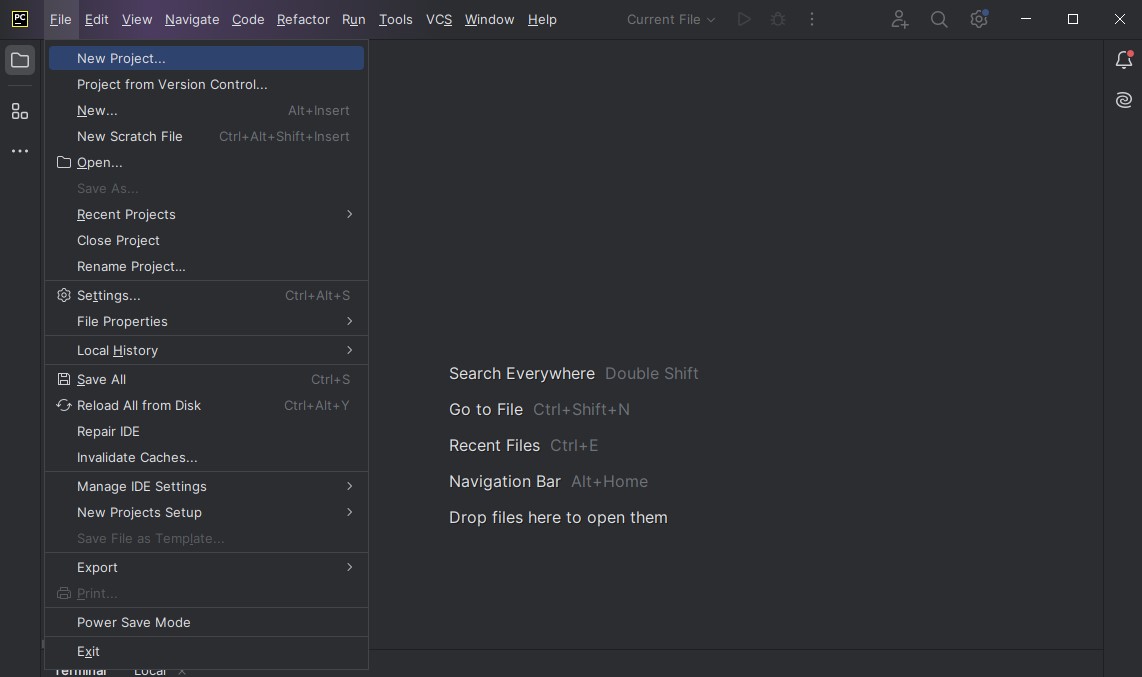The width and height of the screenshot is (1142, 677).
Task: Open the Refactor menu
Action: (x=303, y=19)
